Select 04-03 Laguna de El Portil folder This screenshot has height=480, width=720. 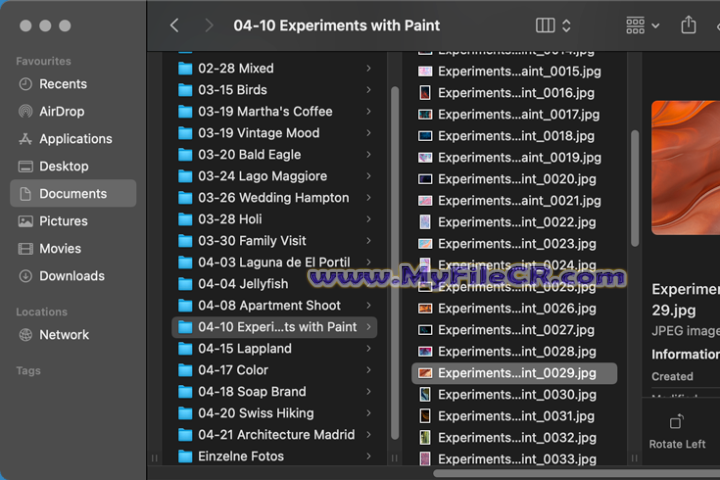274,262
